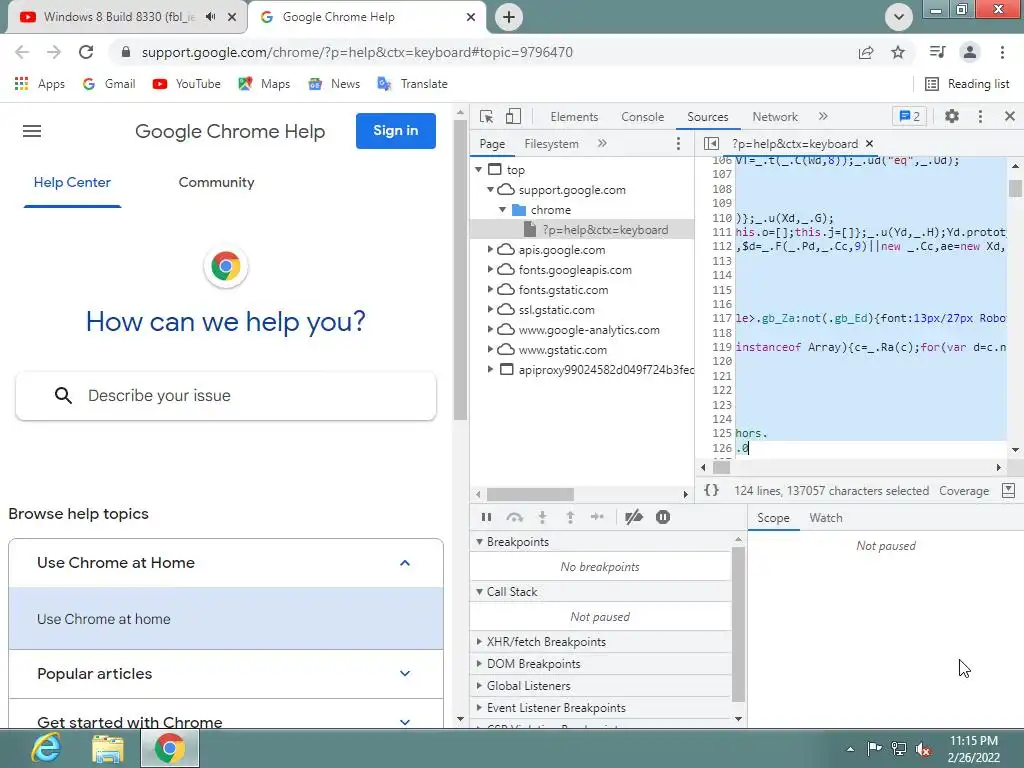Switch to the Elements tab

click(574, 116)
